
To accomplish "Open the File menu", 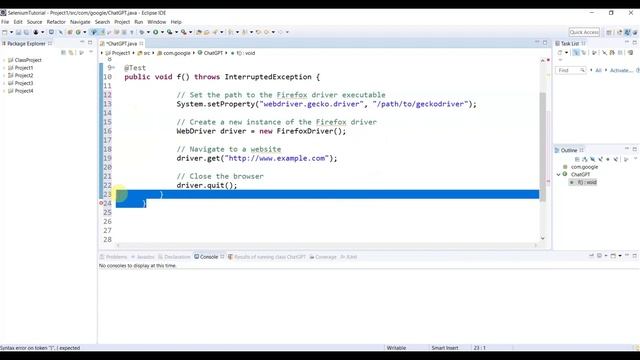I will (5, 22).
